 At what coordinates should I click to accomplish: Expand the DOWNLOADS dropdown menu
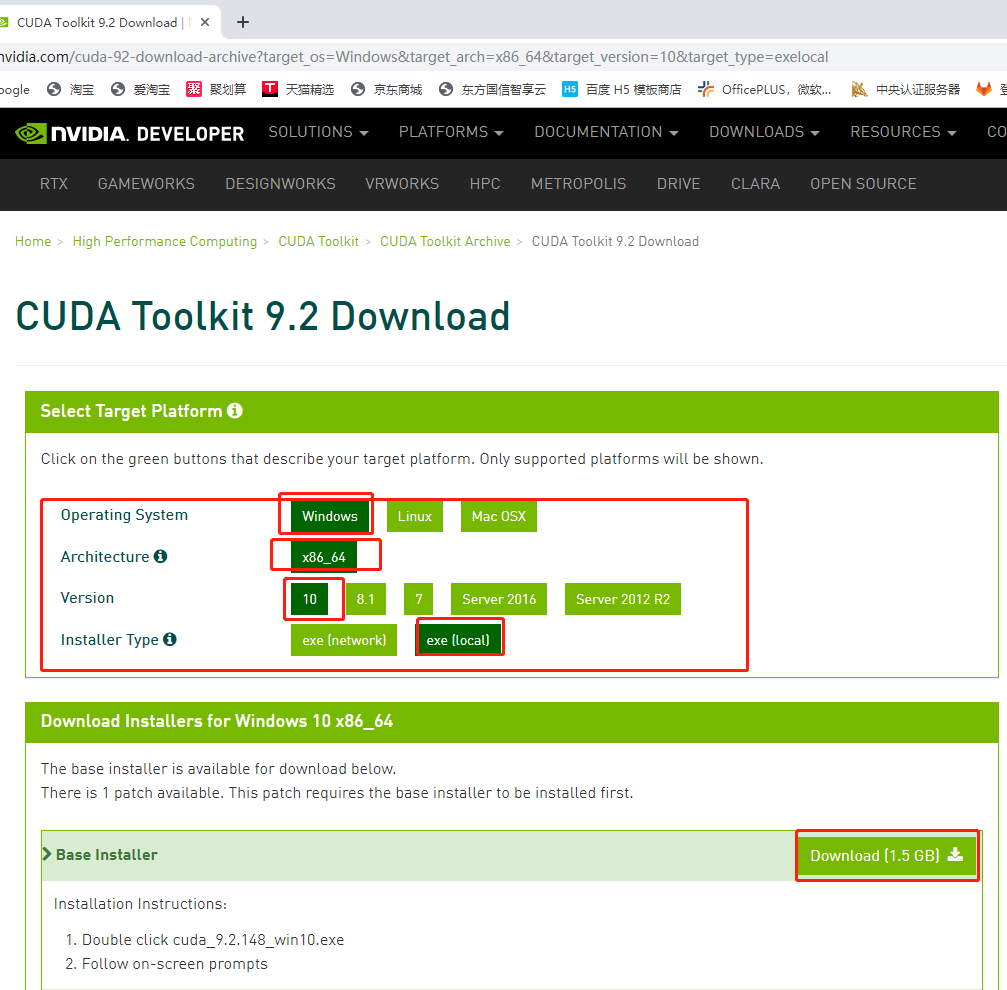(x=764, y=132)
